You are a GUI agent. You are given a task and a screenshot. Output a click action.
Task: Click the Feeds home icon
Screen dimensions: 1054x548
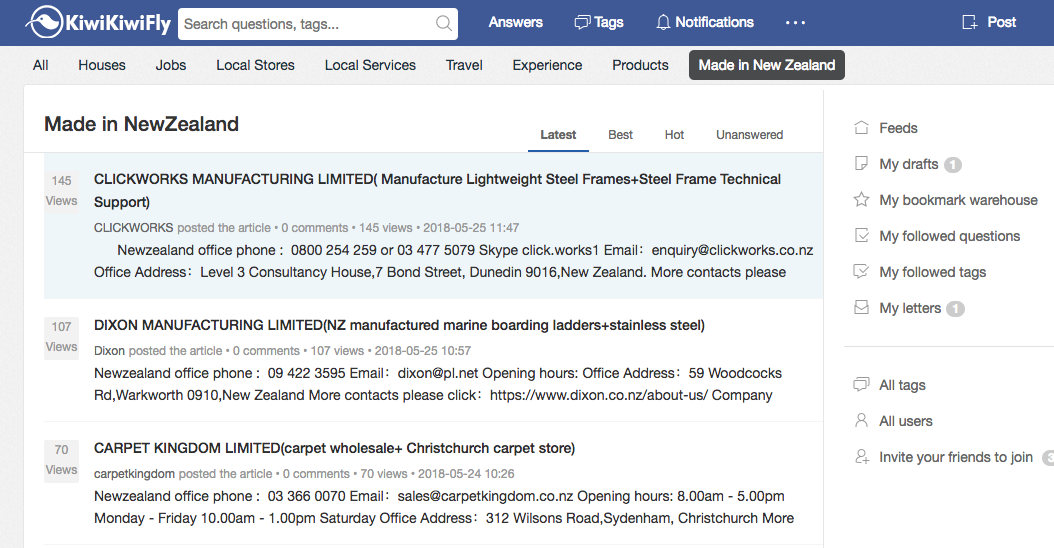click(x=861, y=127)
